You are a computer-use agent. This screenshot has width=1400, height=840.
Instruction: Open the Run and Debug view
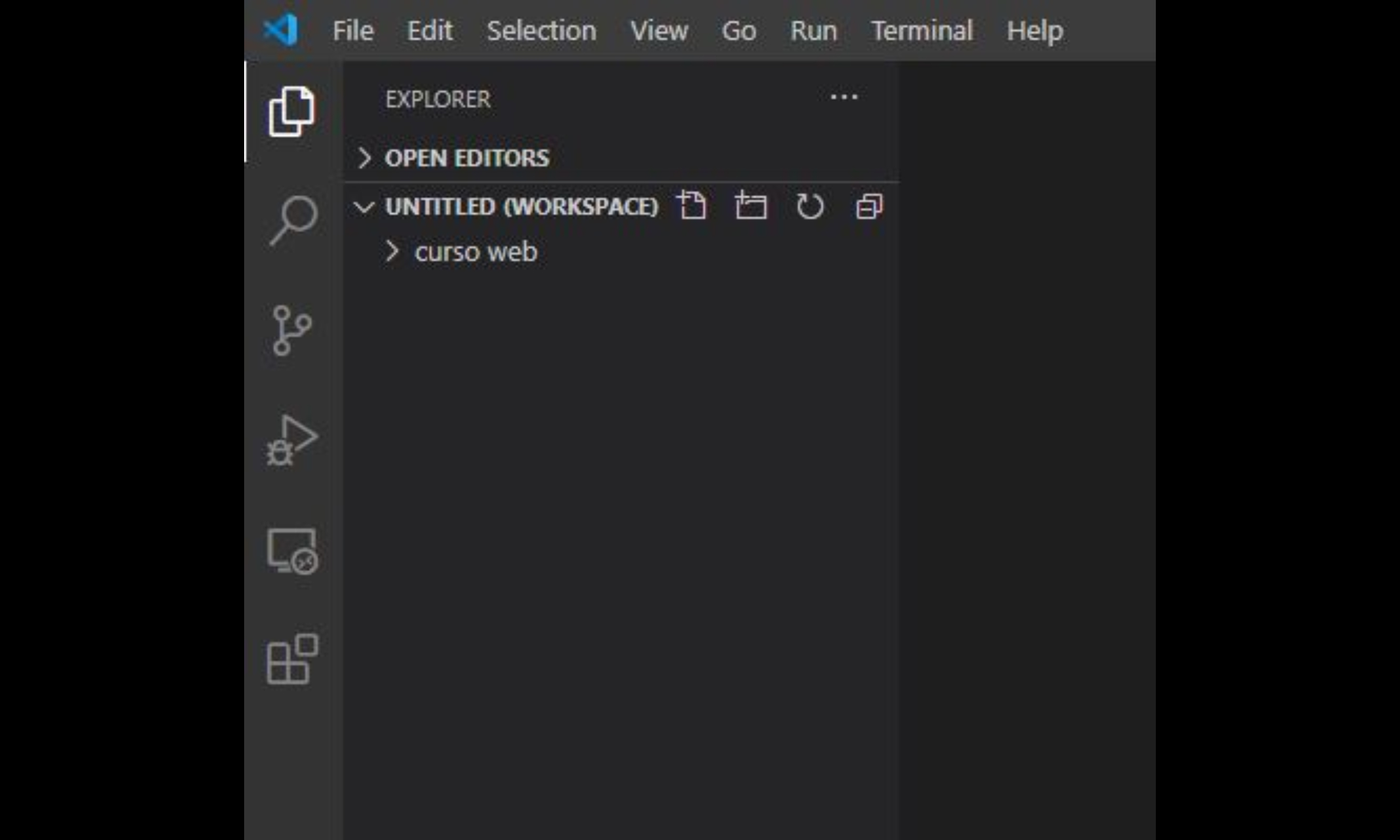tap(292, 440)
